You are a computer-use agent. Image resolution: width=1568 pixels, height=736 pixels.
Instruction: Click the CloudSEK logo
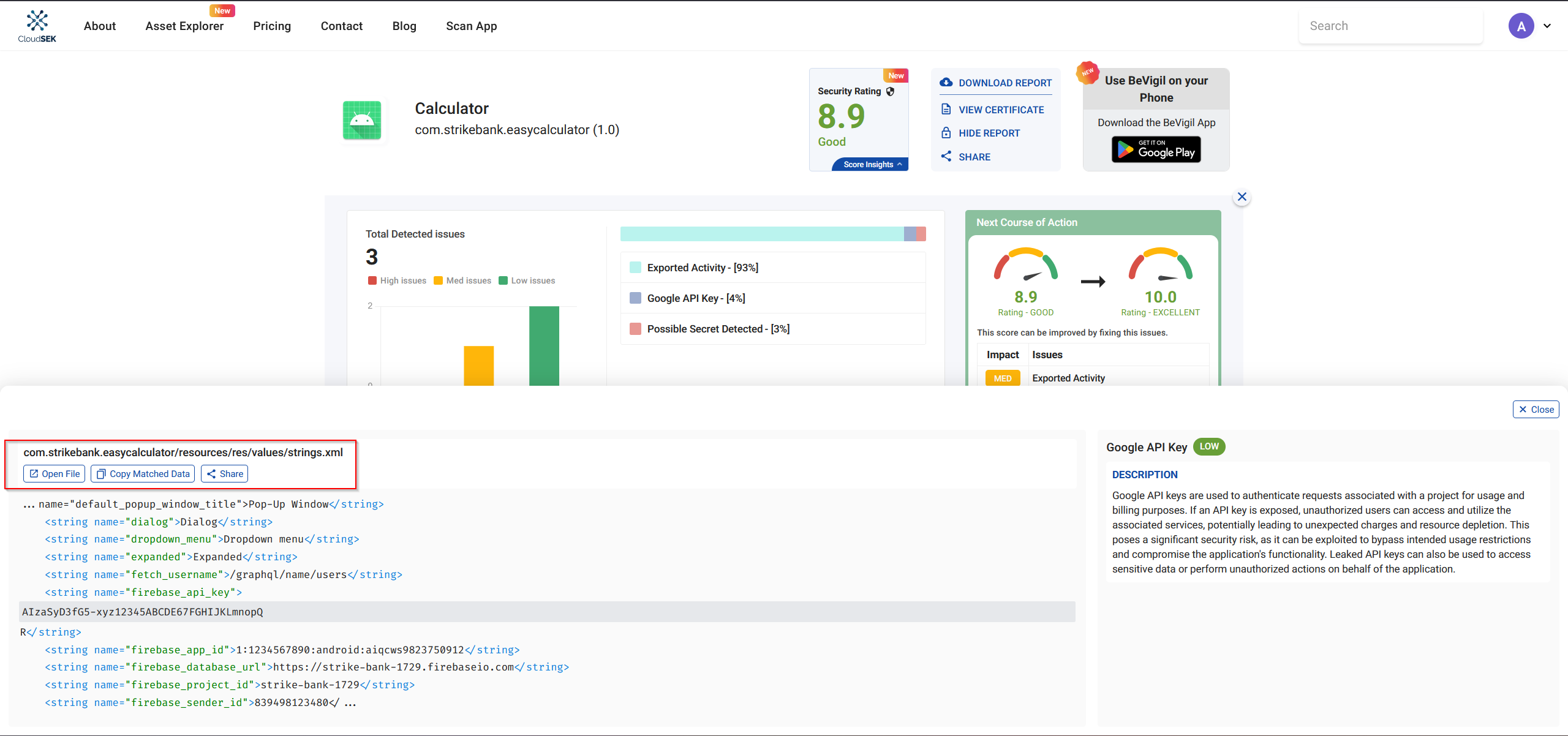point(37,26)
